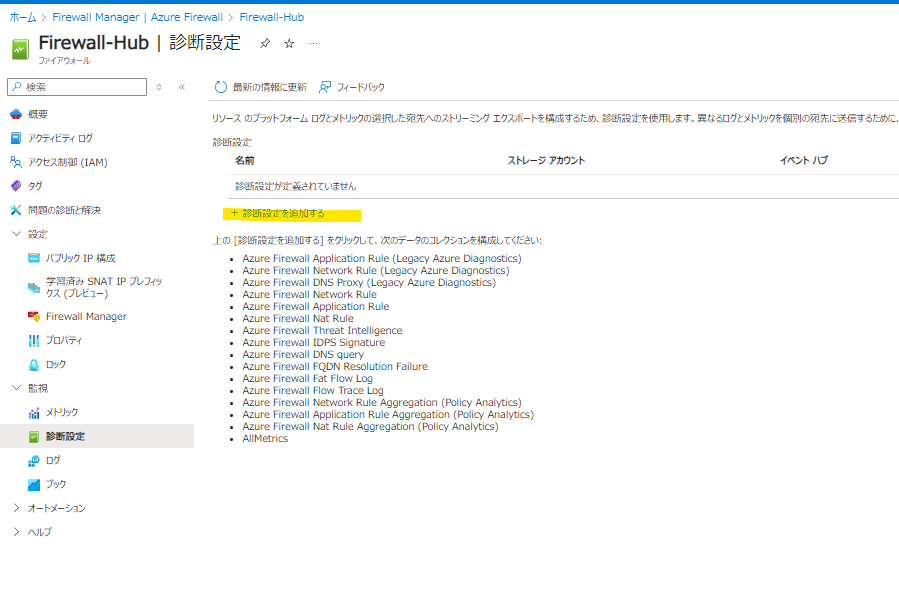Click Firewall-Hub breadcrumb link

pyautogui.click(x=272, y=17)
